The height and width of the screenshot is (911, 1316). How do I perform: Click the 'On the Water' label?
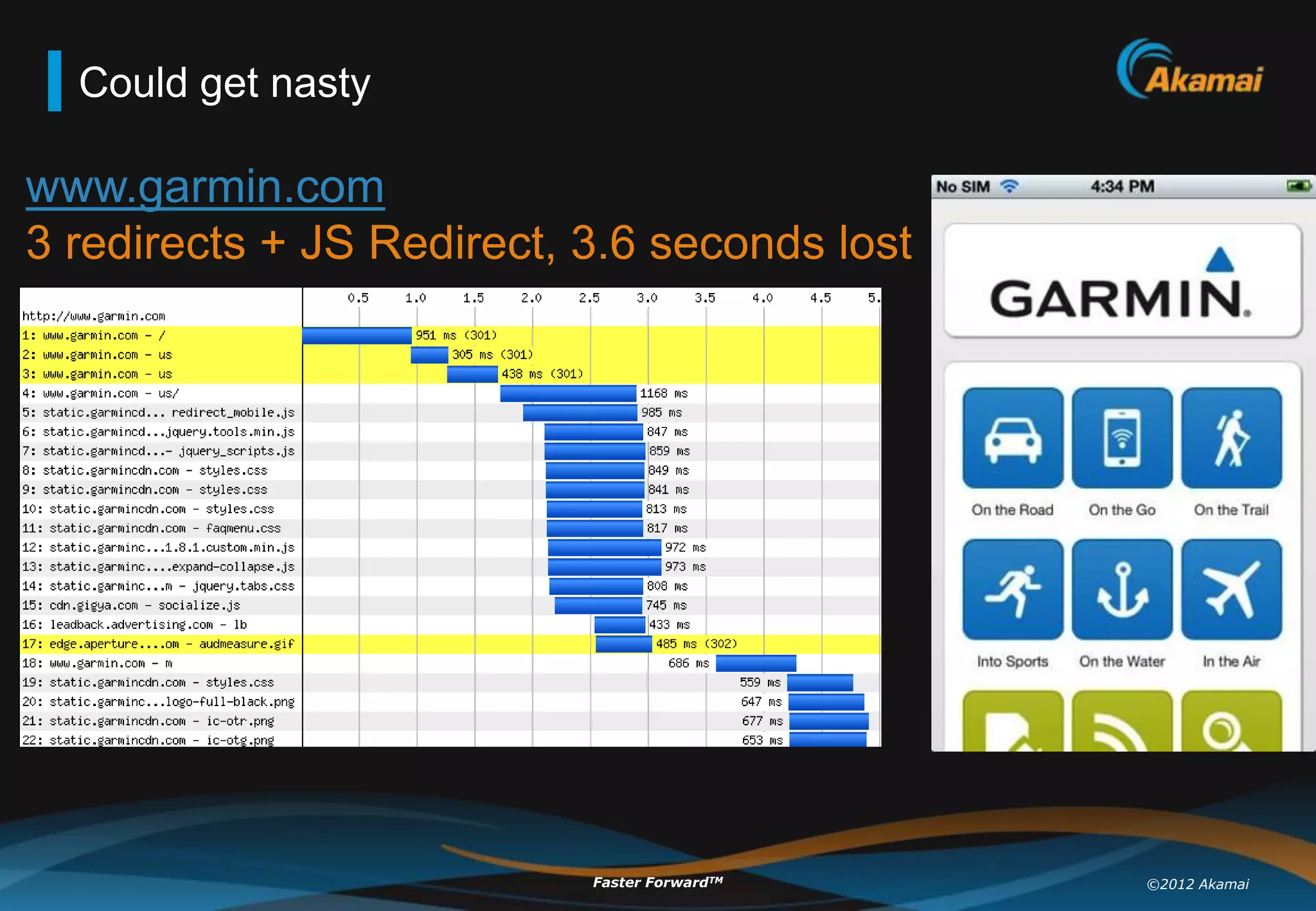tap(1122, 661)
